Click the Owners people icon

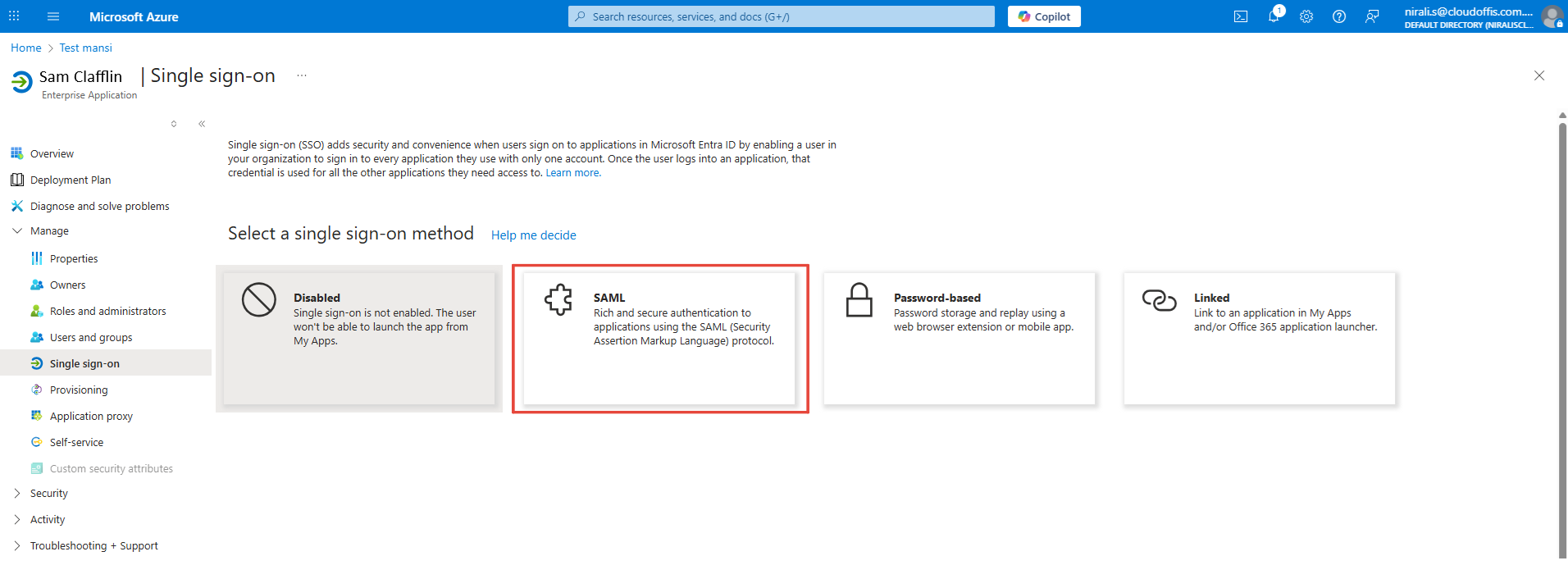click(x=37, y=285)
